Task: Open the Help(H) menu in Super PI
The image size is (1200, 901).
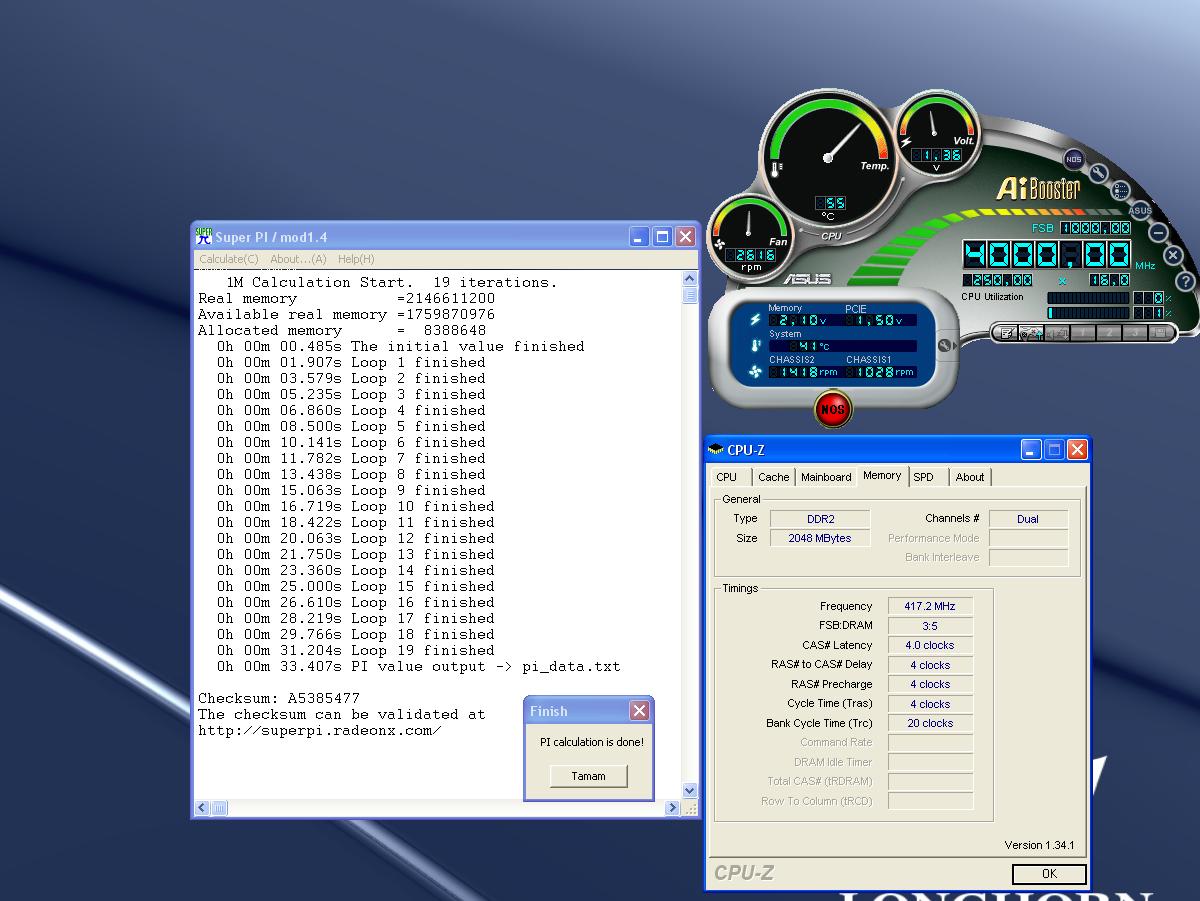Action: (x=356, y=259)
